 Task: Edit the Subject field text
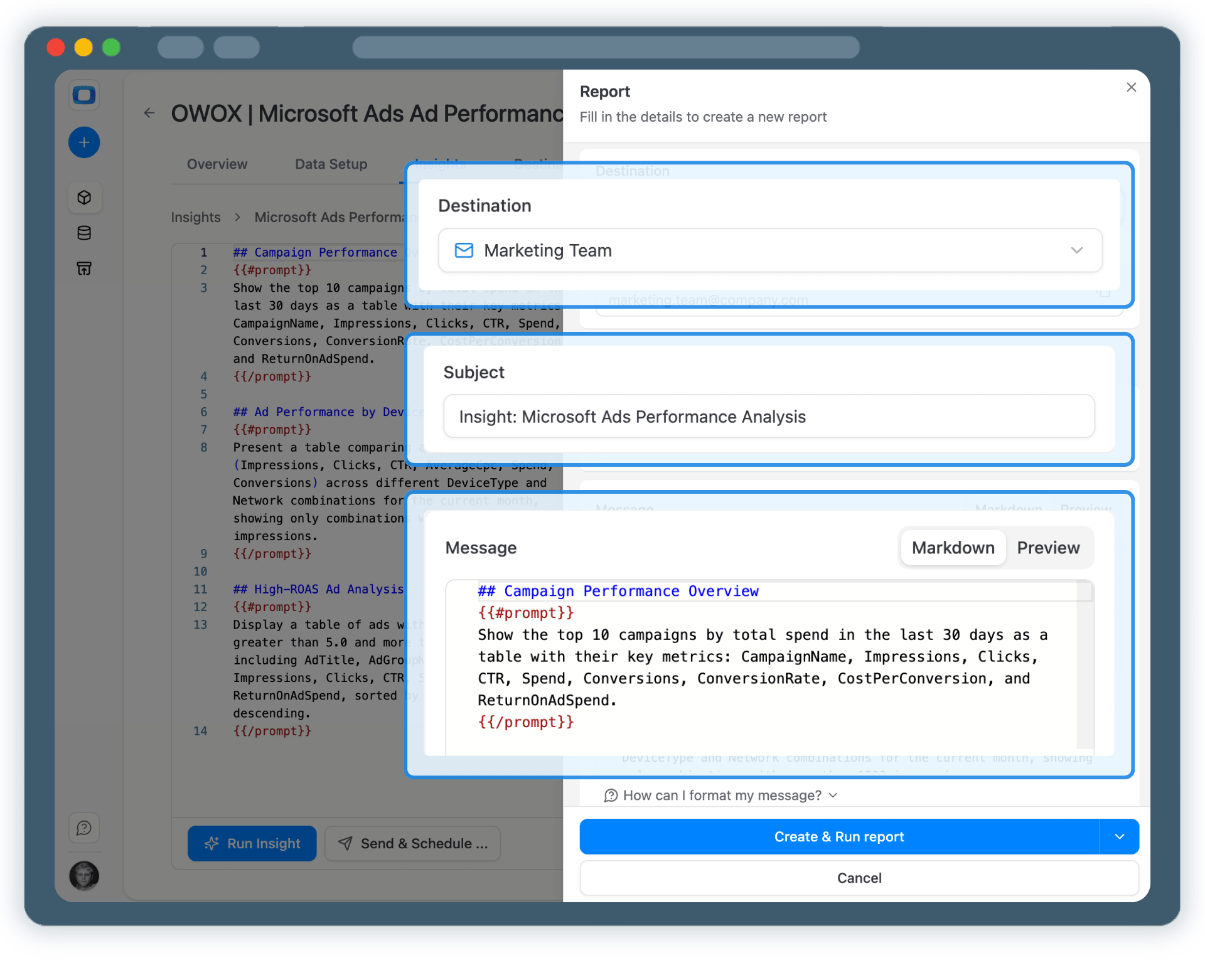pos(769,416)
